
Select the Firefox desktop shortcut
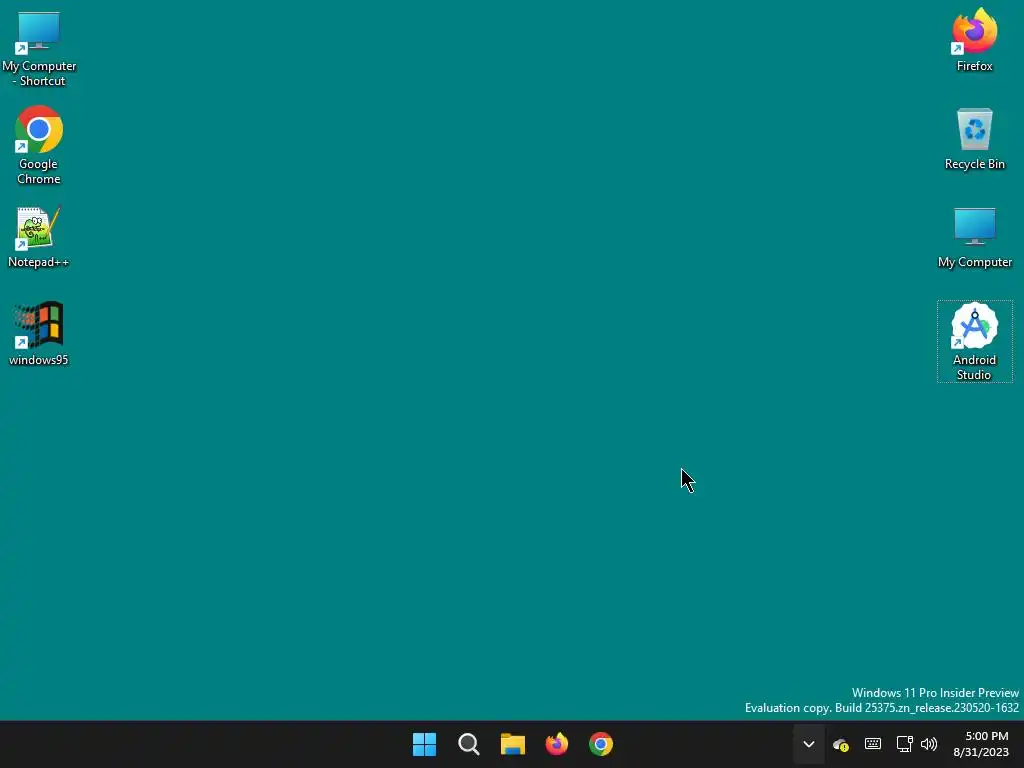(974, 40)
